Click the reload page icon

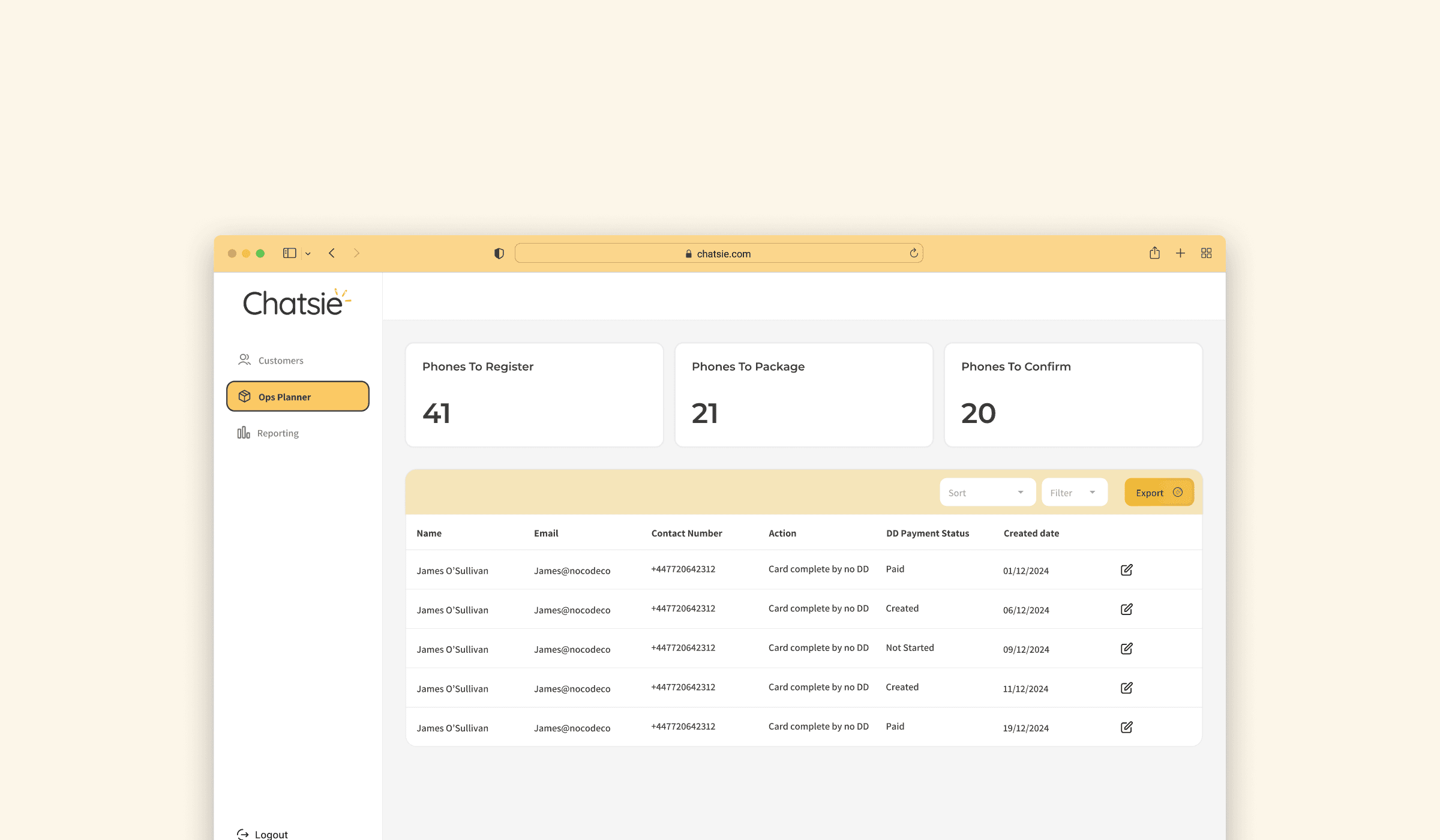913,253
